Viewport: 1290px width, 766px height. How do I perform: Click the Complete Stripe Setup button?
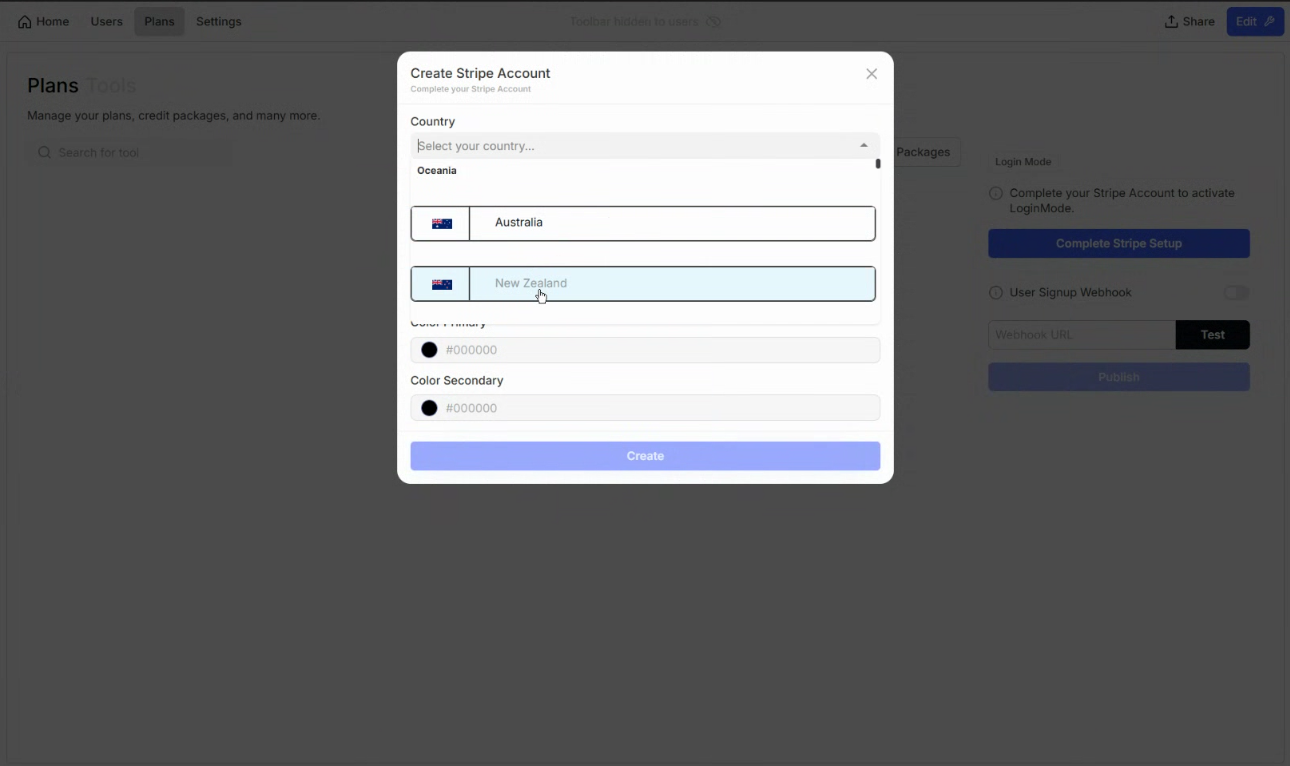pos(1118,244)
